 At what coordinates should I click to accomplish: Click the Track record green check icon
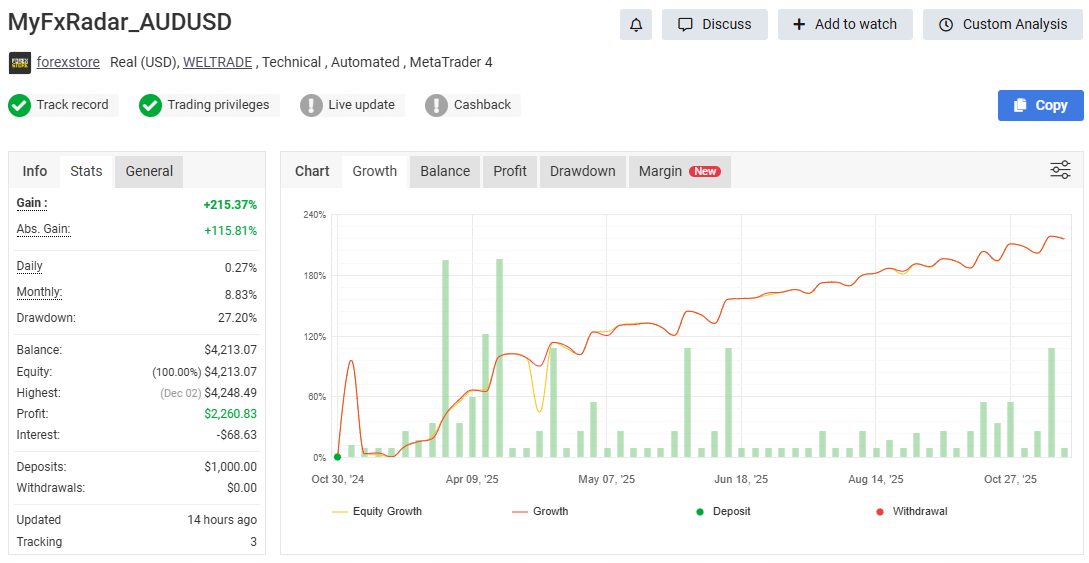[x=19, y=106]
